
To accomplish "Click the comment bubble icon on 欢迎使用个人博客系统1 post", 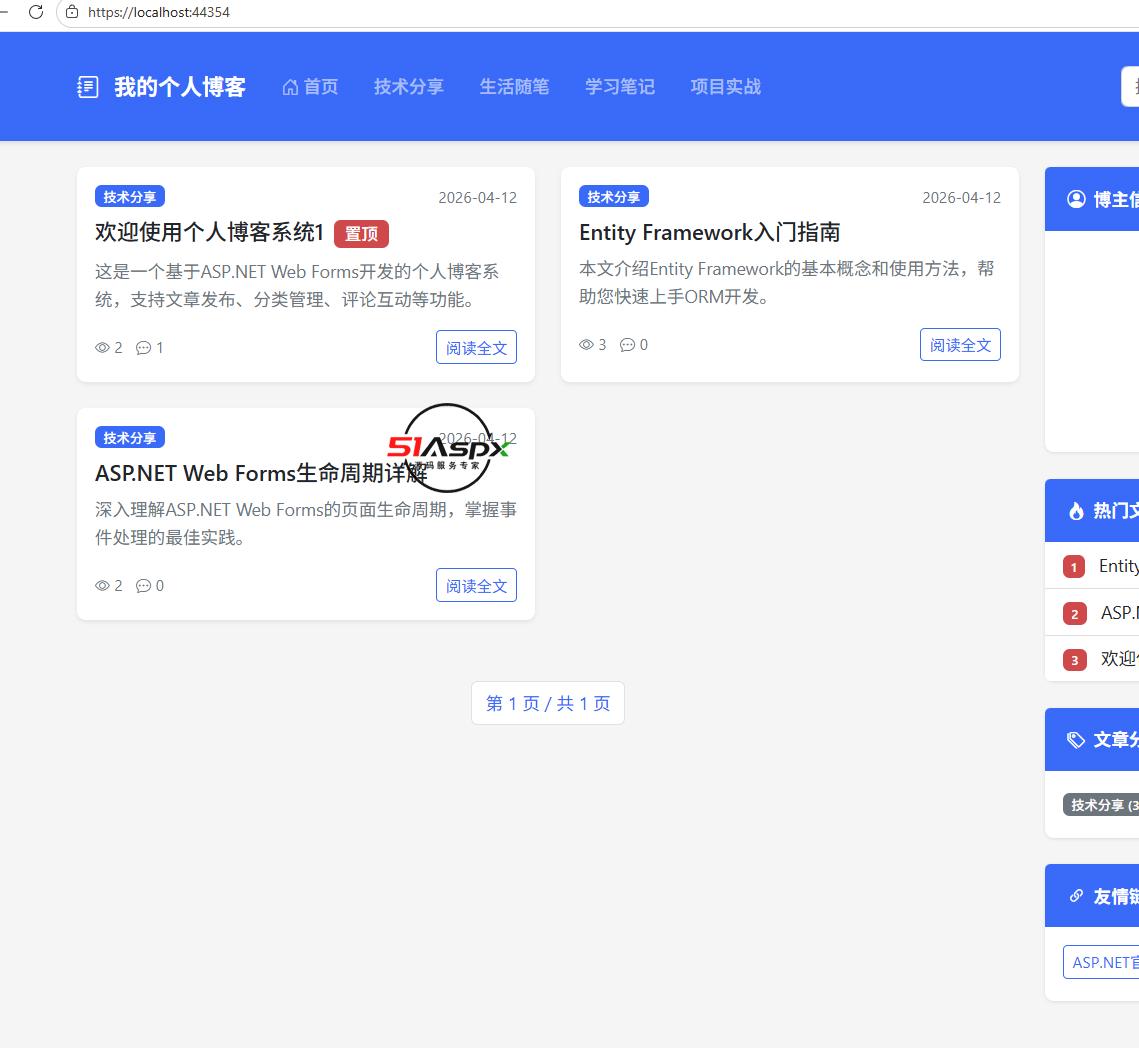I will 144,348.
